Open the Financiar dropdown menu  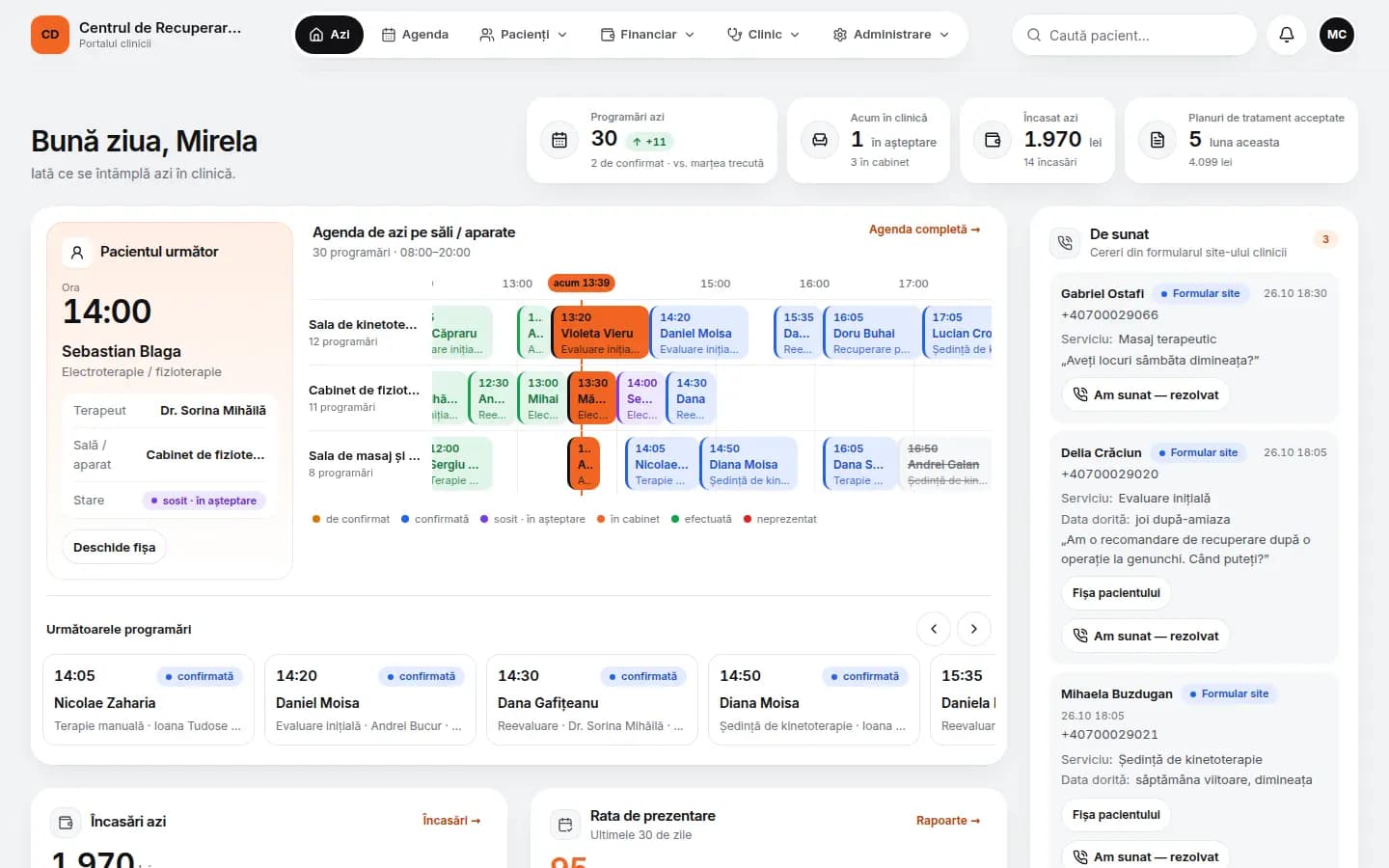coord(647,35)
